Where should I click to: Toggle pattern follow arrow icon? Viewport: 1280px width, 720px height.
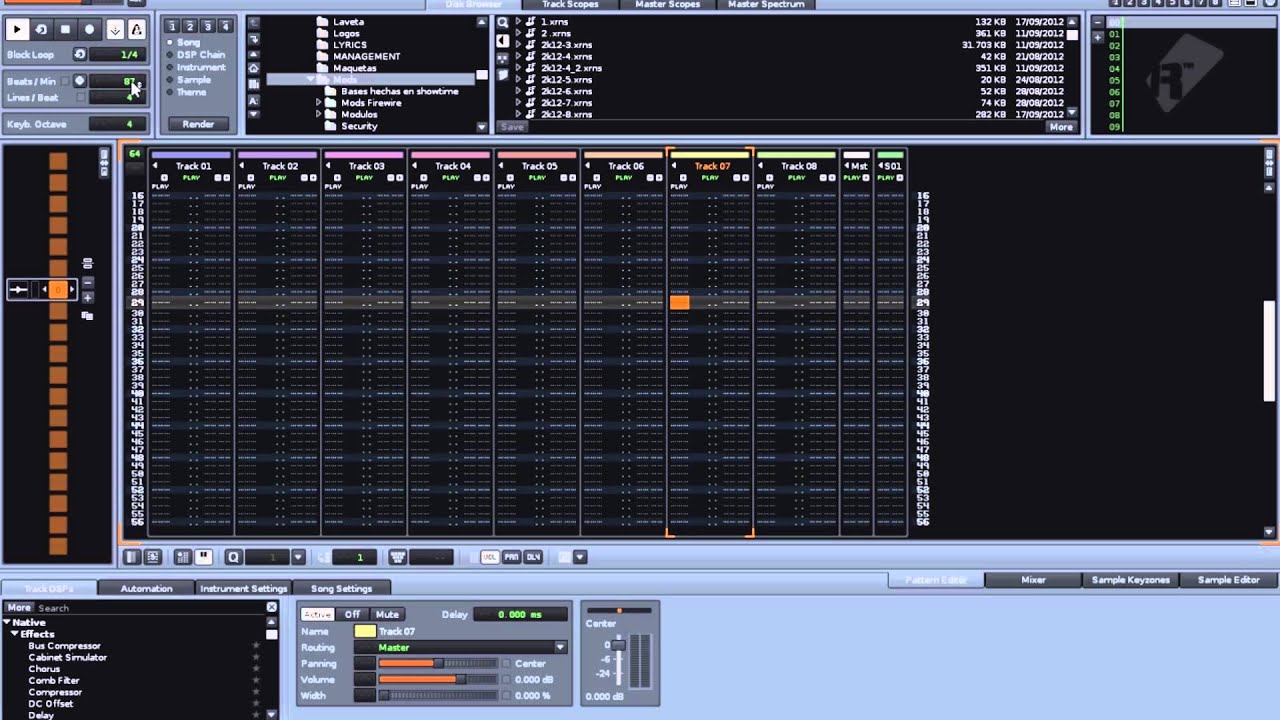point(114,30)
